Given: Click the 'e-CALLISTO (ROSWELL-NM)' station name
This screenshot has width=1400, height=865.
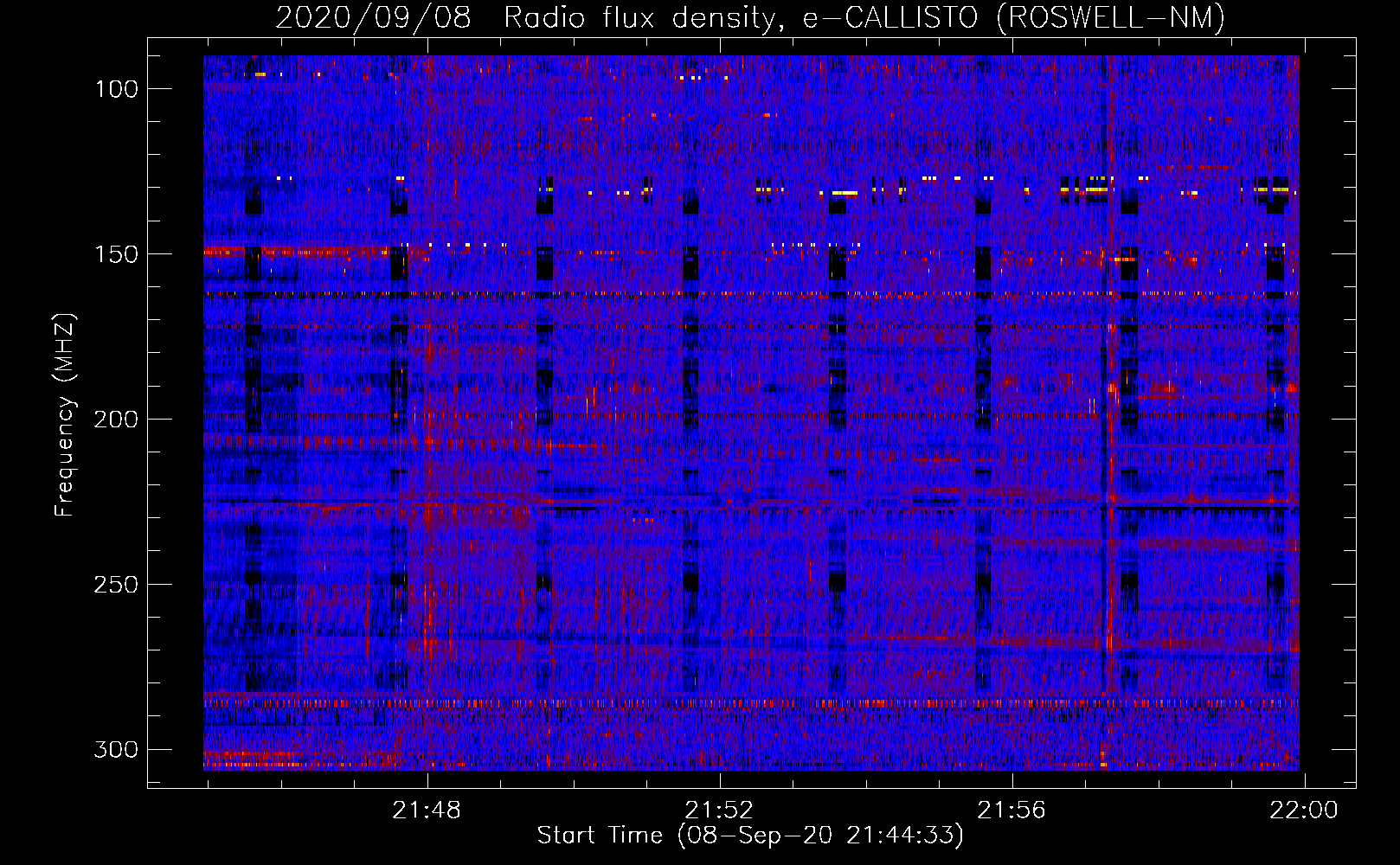Looking at the screenshot, I should [1014, 17].
